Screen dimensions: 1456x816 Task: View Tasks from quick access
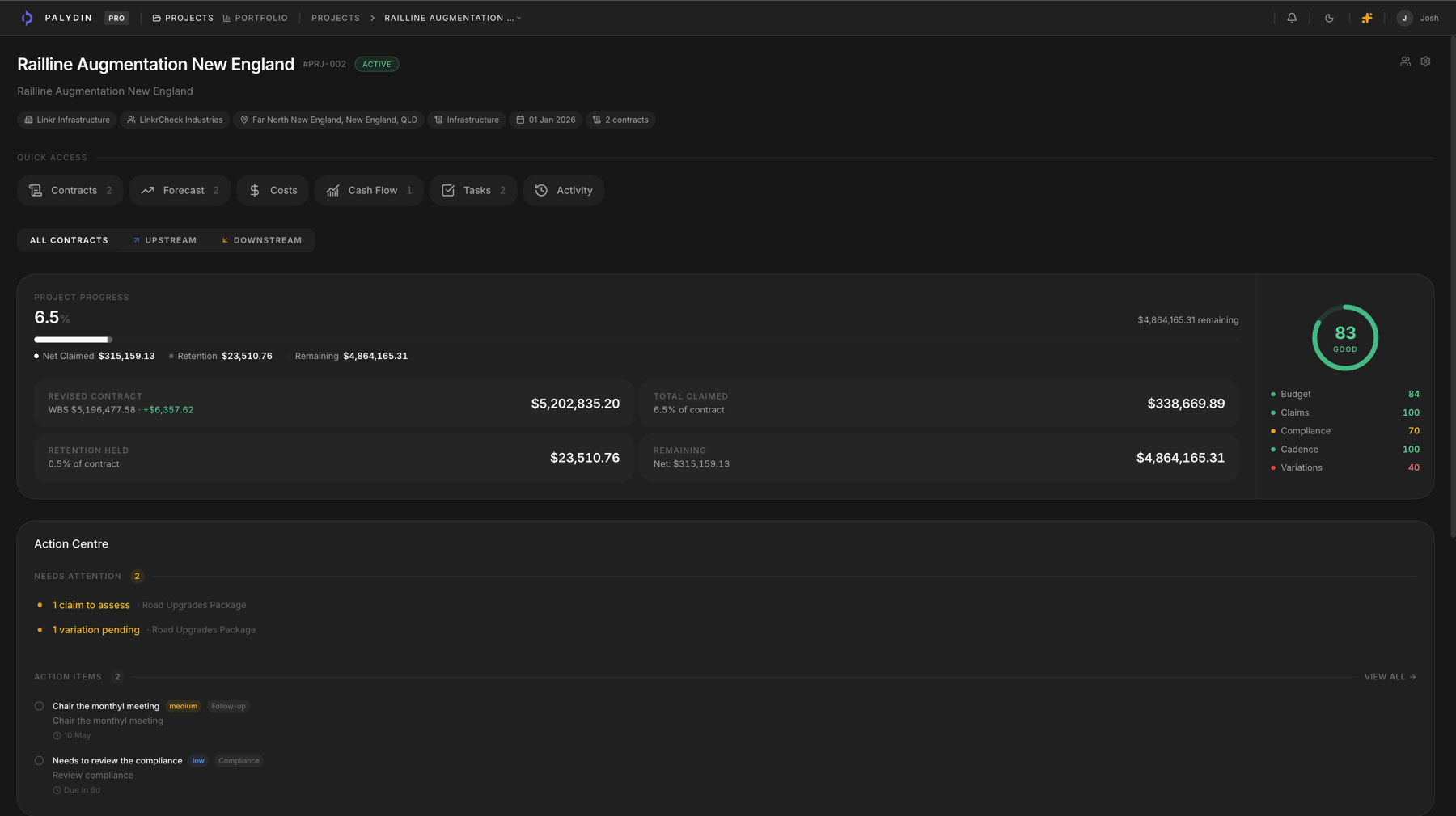[x=472, y=190]
